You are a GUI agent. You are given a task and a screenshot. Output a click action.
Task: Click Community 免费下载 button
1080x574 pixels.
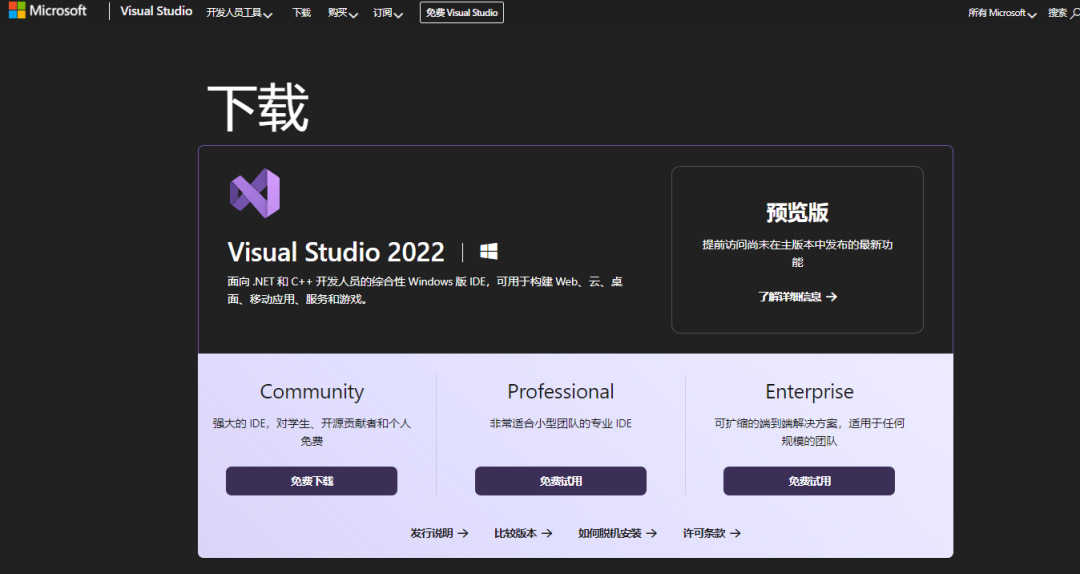click(311, 481)
